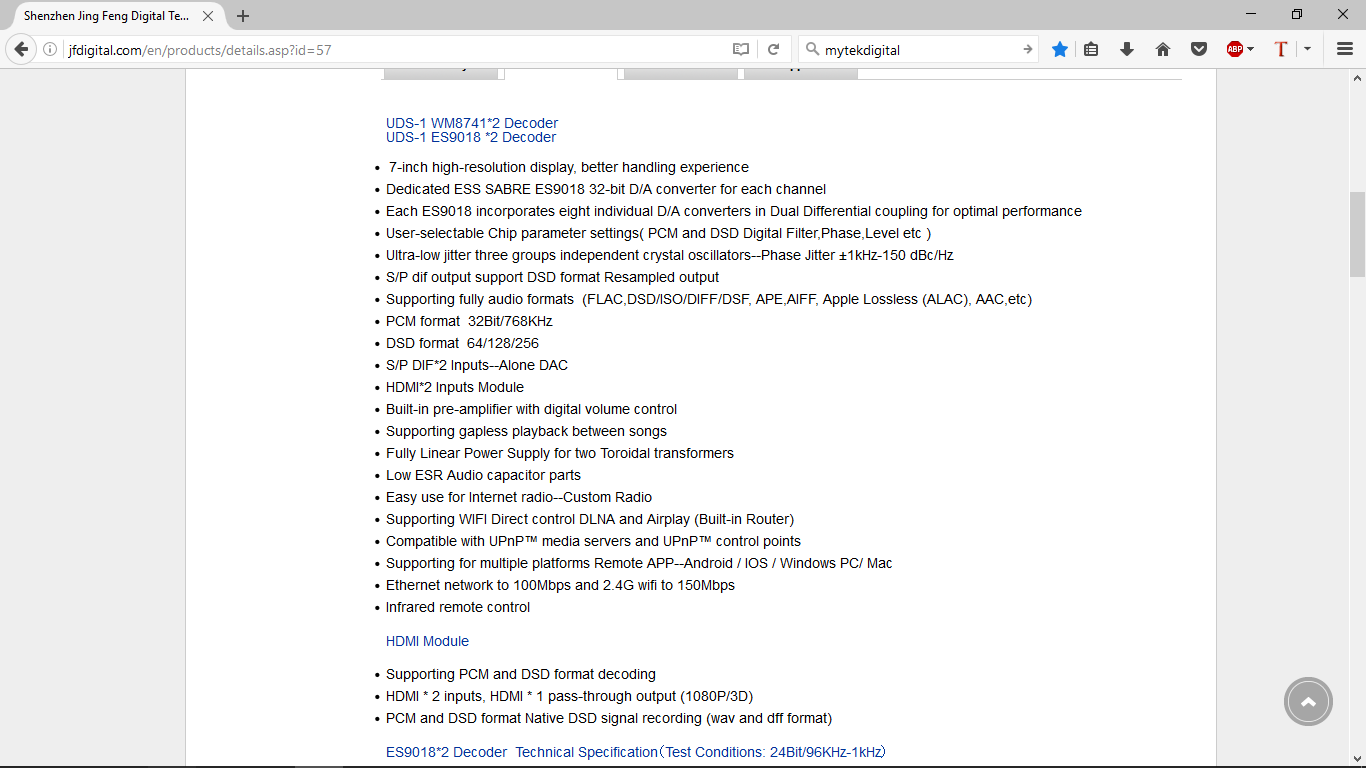Click the scroll-to-top round button
Image resolution: width=1366 pixels, height=768 pixels.
pos(1308,702)
